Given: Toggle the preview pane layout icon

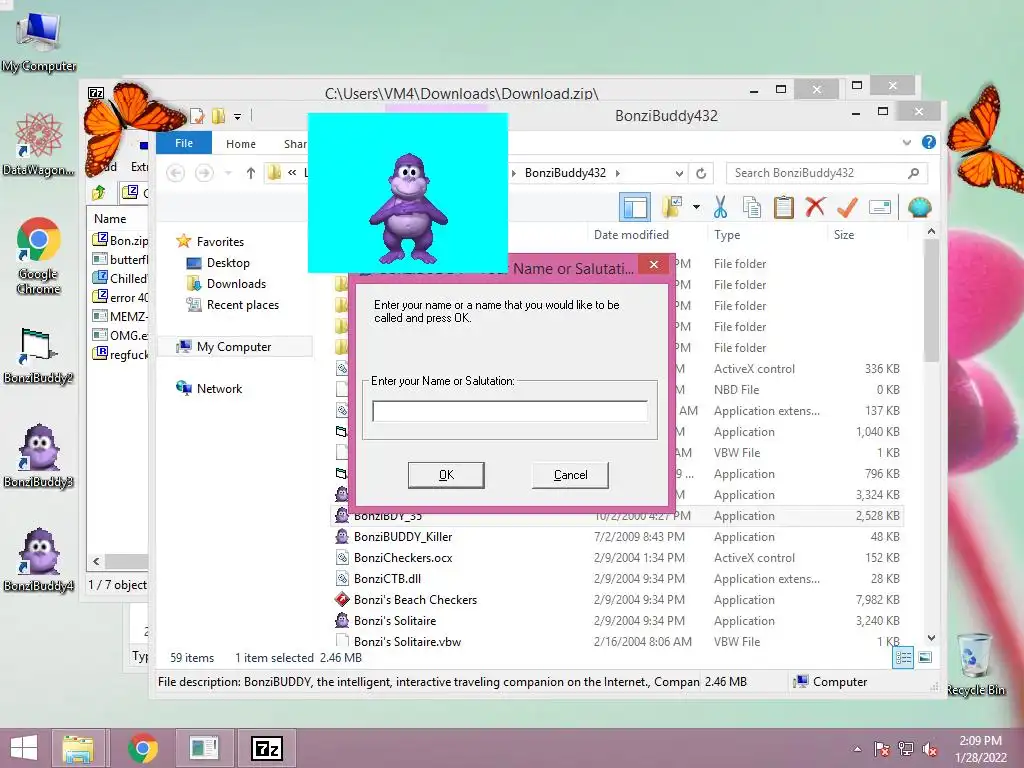Looking at the screenshot, I should (635, 207).
